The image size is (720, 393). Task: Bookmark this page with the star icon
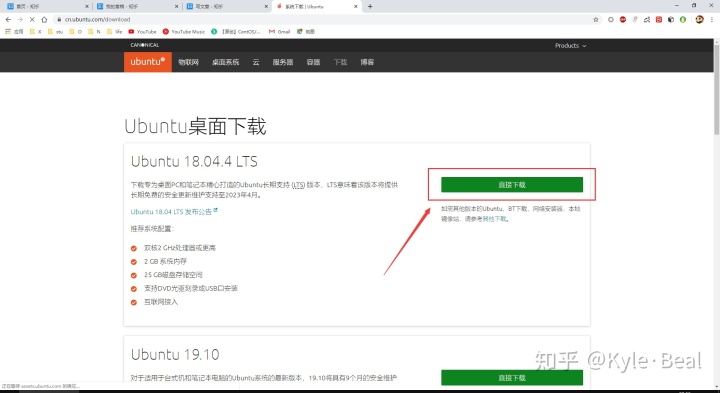[596, 20]
